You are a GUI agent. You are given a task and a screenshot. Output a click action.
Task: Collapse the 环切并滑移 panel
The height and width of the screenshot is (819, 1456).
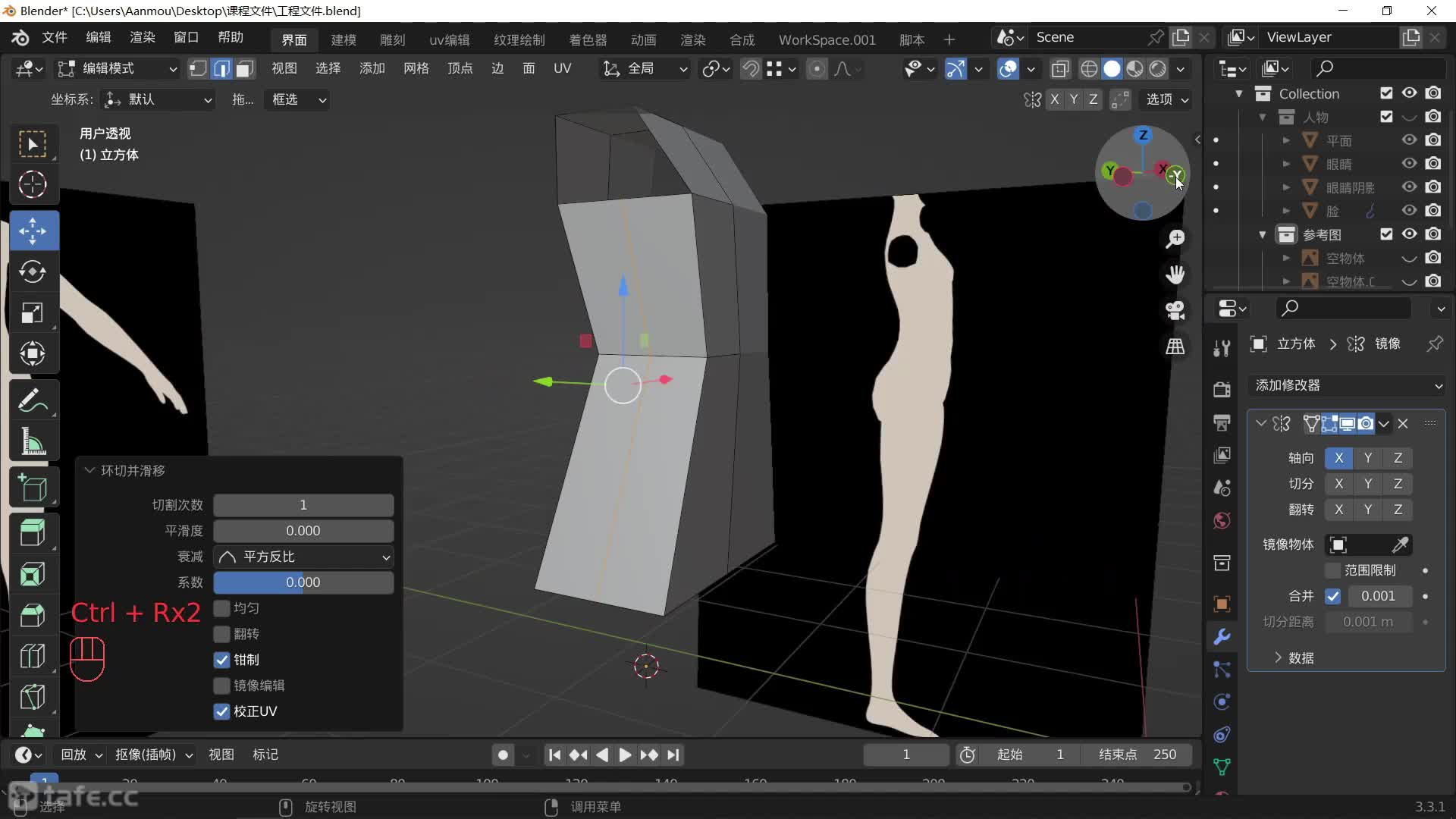point(89,471)
